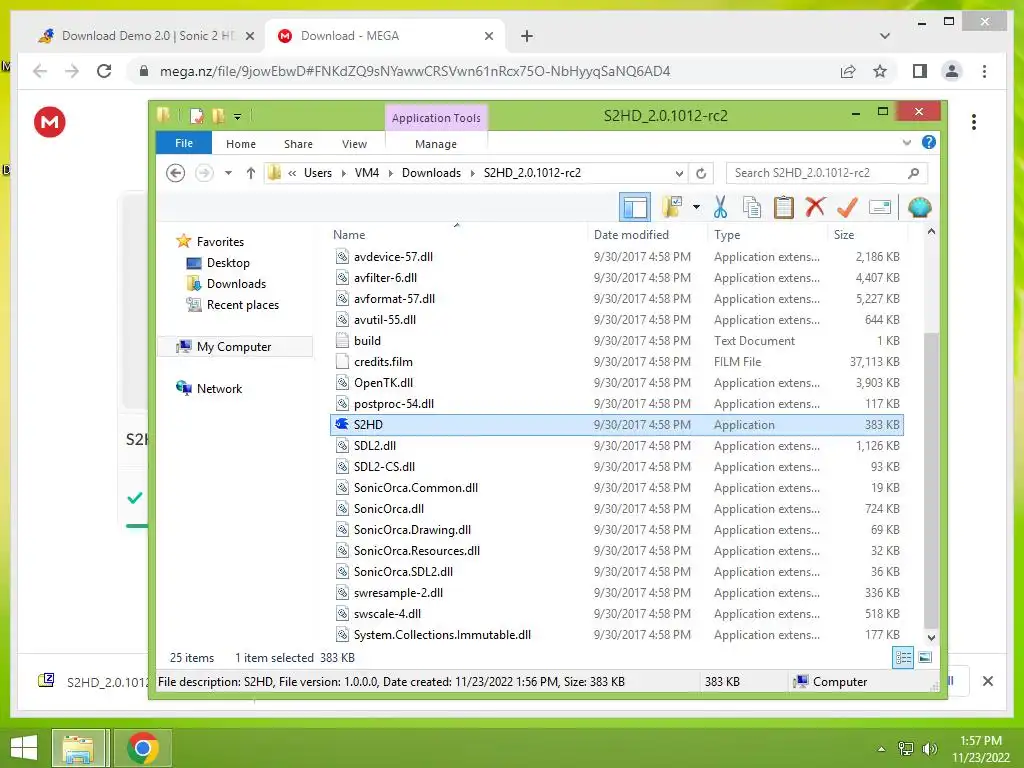Open dropdown arrow beside new folder icon

pos(697,208)
